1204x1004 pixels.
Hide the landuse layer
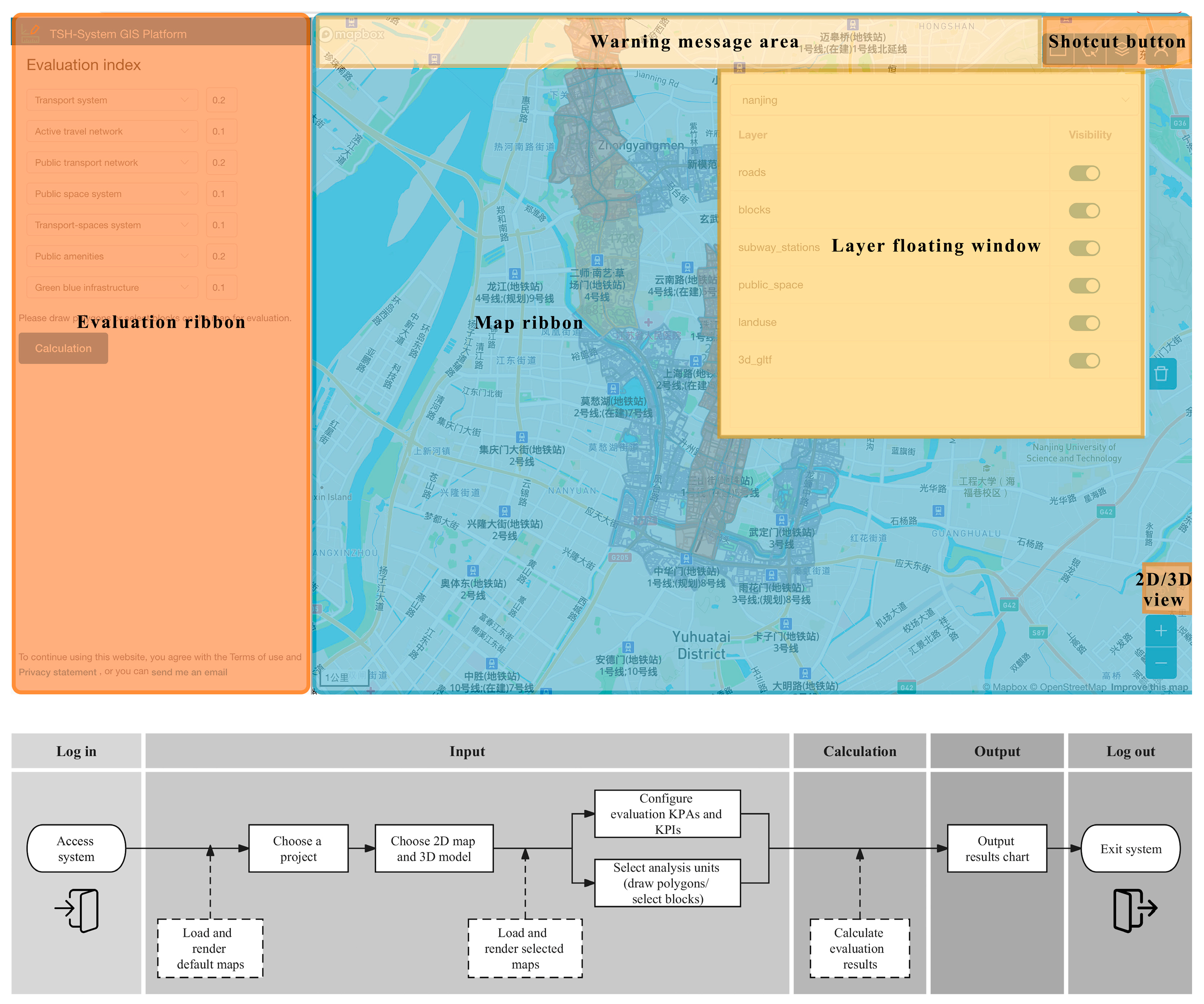(1084, 323)
